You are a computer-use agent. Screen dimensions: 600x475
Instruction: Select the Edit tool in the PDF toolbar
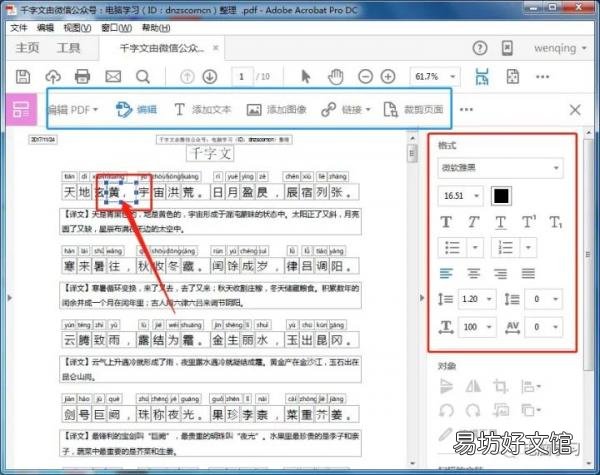point(137,110)
